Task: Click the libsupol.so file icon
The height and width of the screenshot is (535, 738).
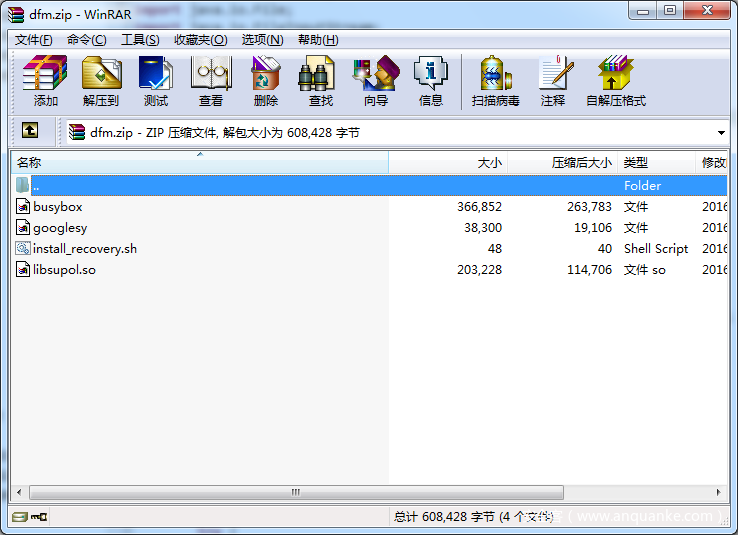Action: pyautogui.click(x=23, y=270)
